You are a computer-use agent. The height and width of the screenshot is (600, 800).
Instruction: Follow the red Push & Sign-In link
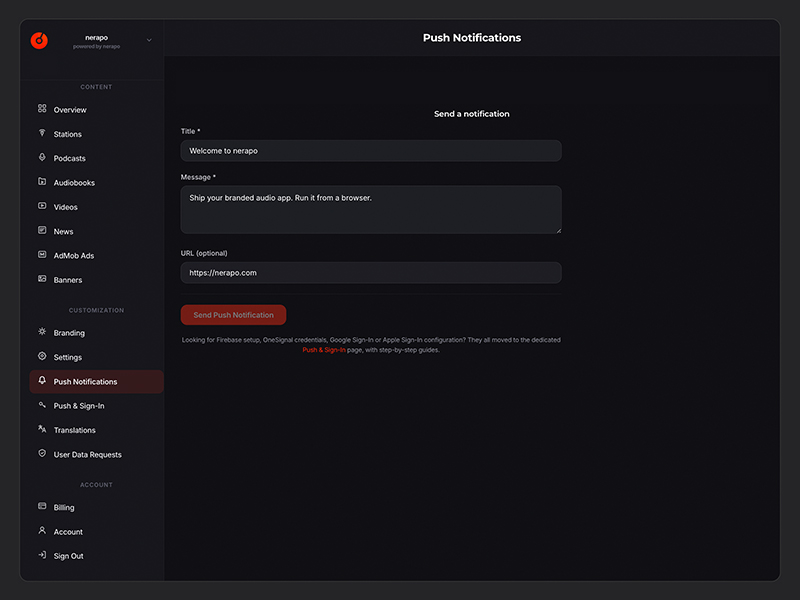click(324, 350)
